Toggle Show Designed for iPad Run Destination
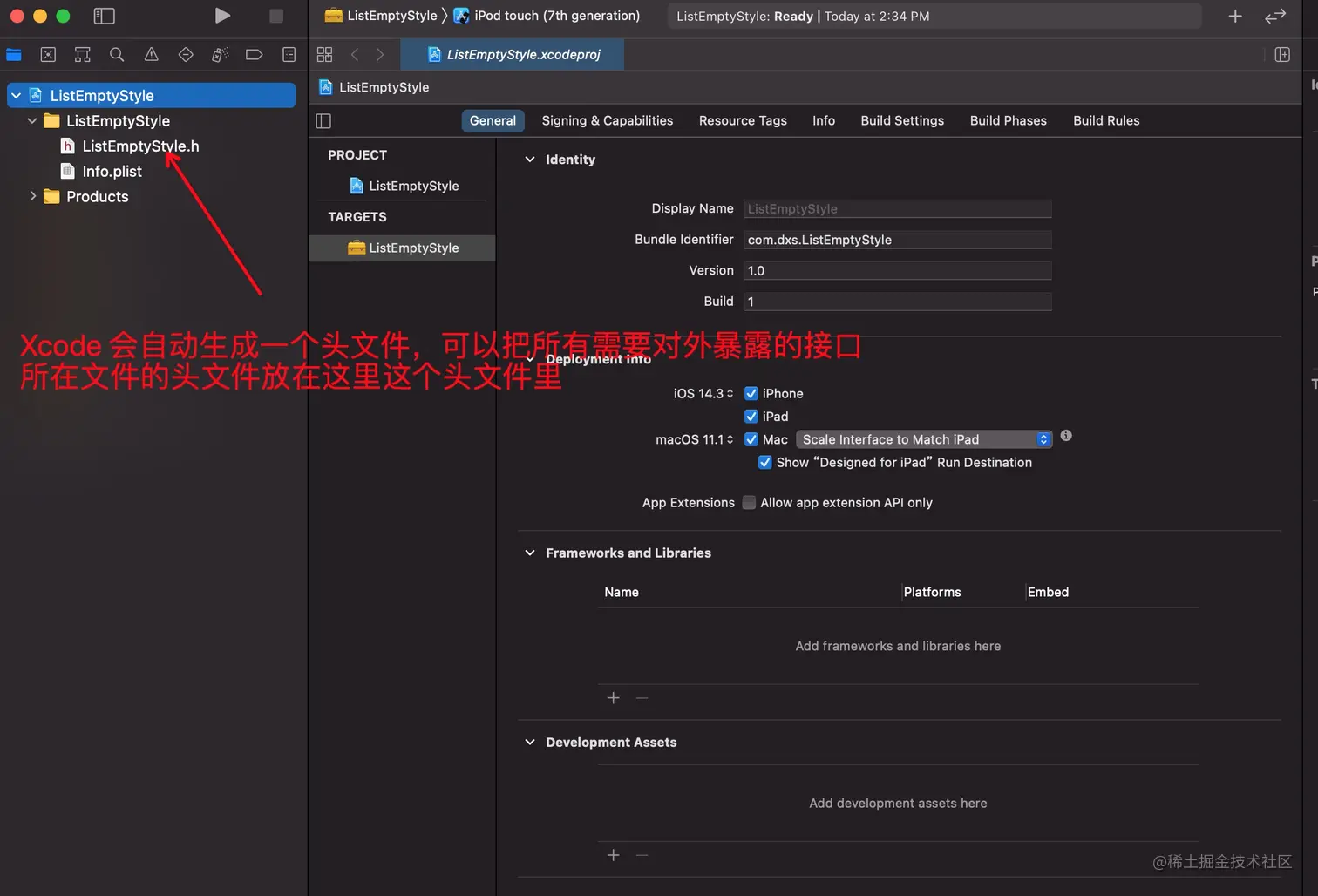1318x896 pixels. coord(765,463)
